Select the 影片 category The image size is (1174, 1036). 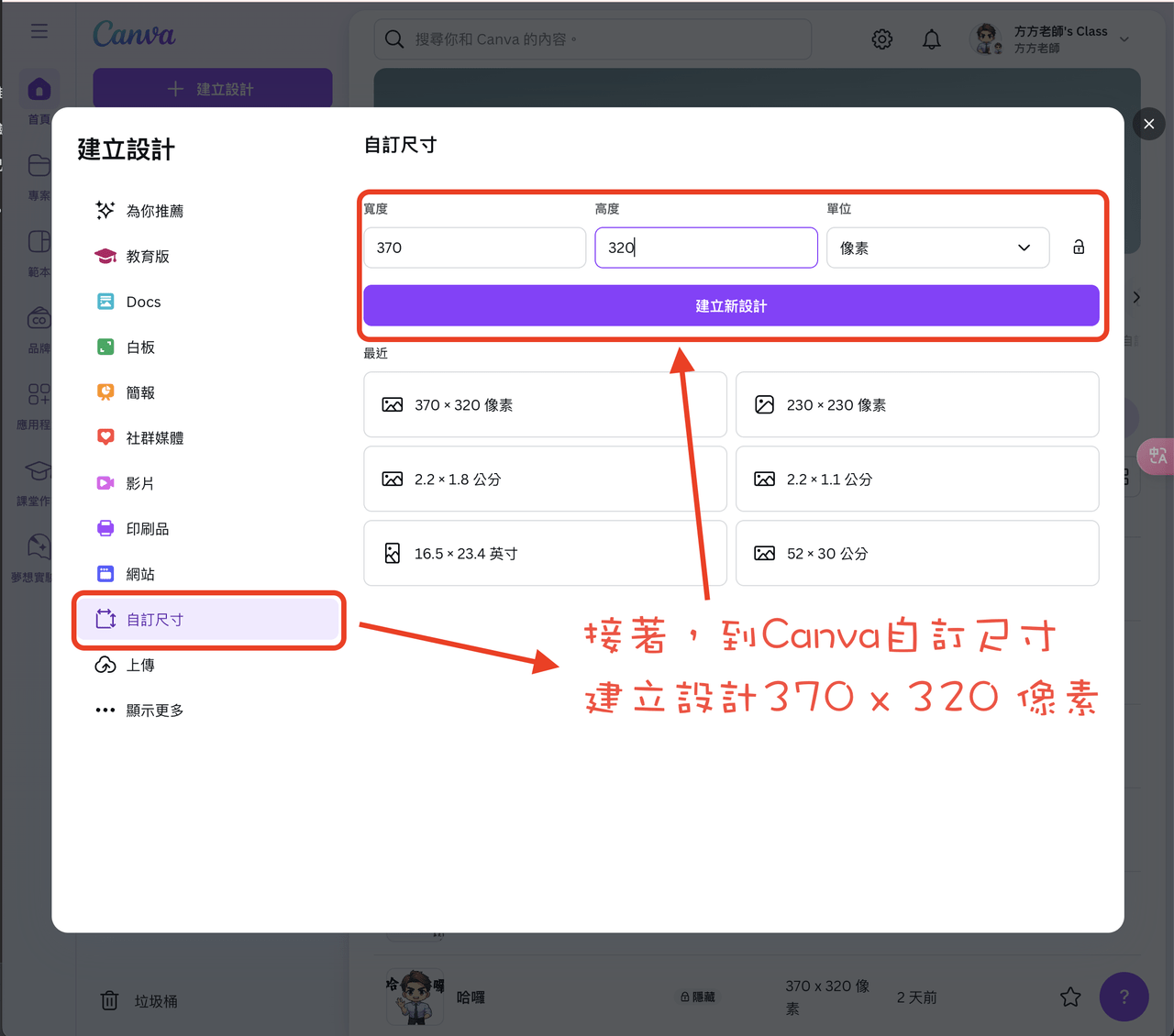click(x=206, y=483)
